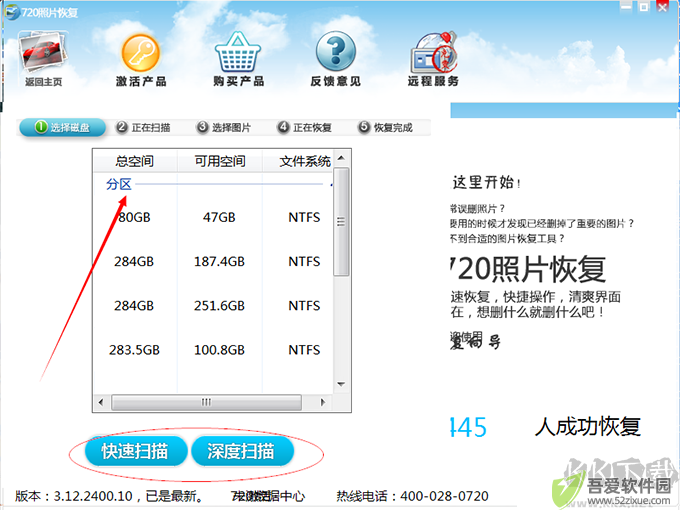Sort by 文件系统 column header
The width and height of the screenshot is (680, 510).
click(298, 161)
